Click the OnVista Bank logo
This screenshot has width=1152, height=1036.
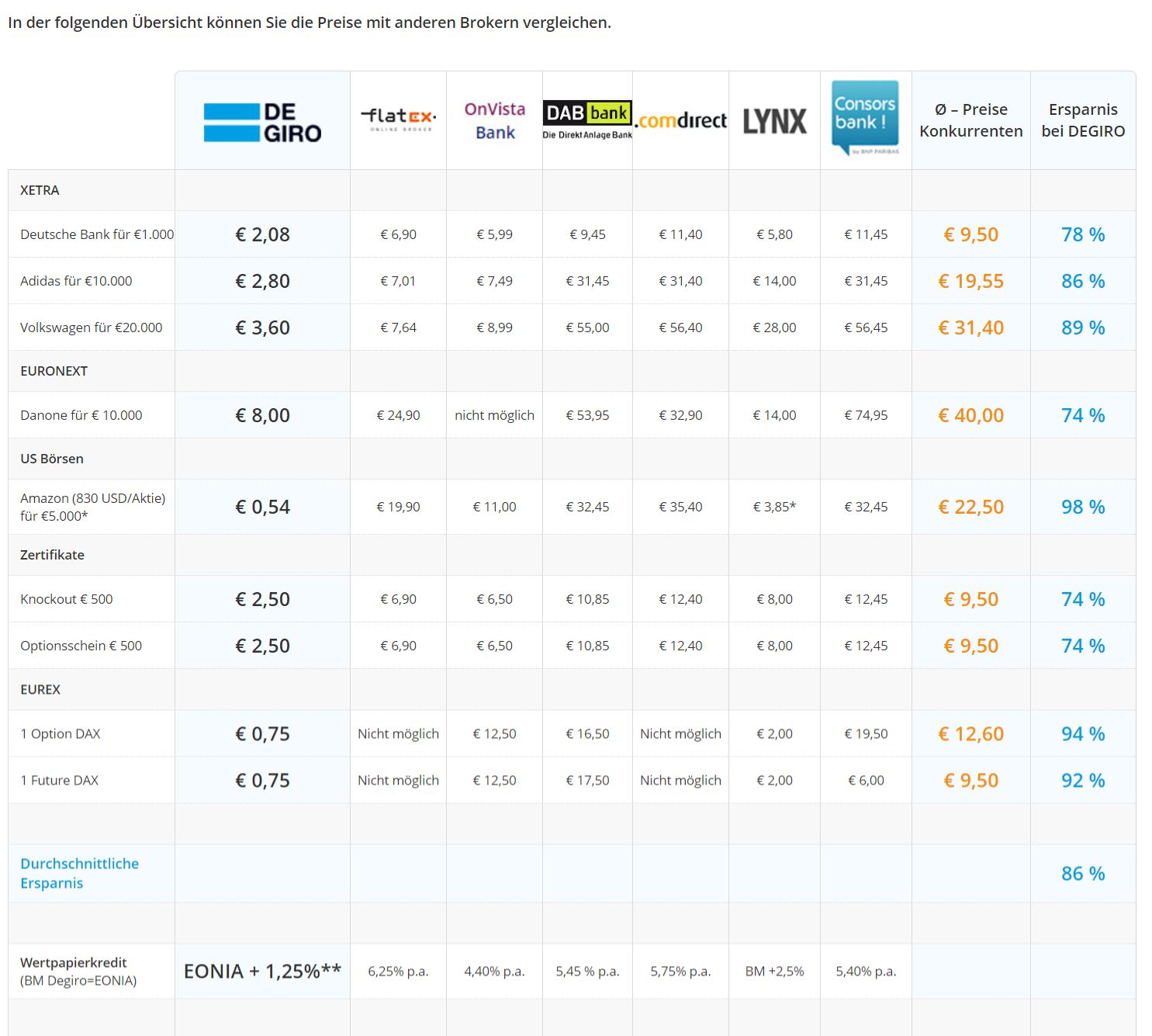495,121
